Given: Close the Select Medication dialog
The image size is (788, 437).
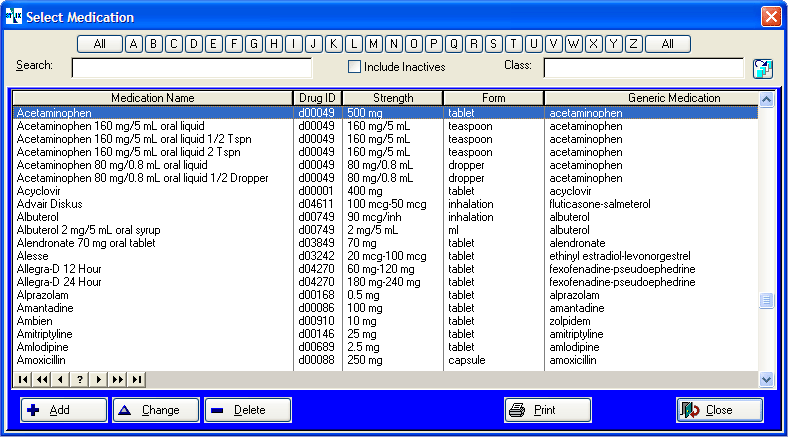Looking at the screenshot, I should coord(720,410).
